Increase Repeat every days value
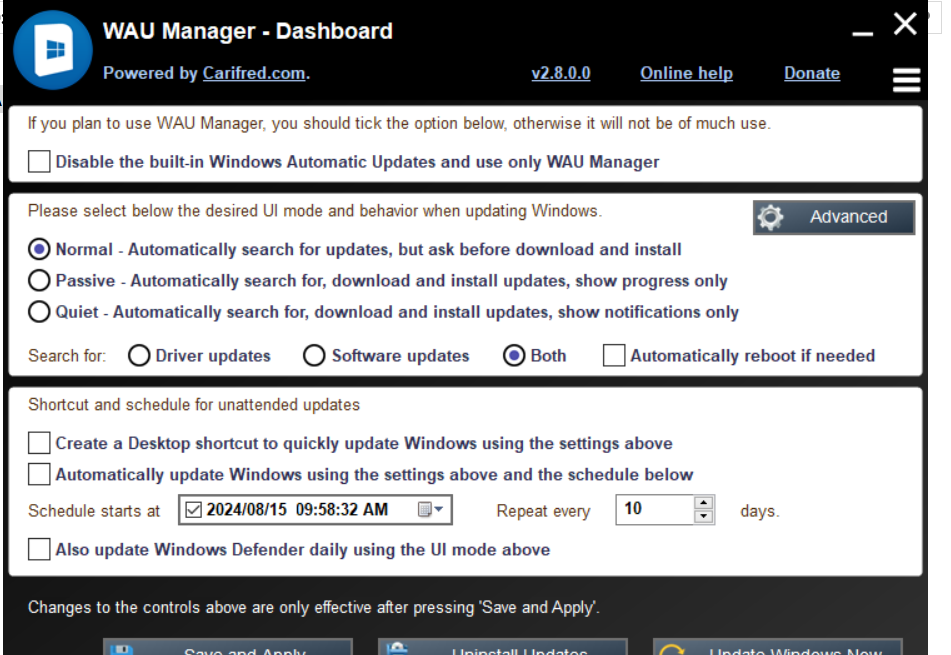Screen dimensions: 951x655 704,503
